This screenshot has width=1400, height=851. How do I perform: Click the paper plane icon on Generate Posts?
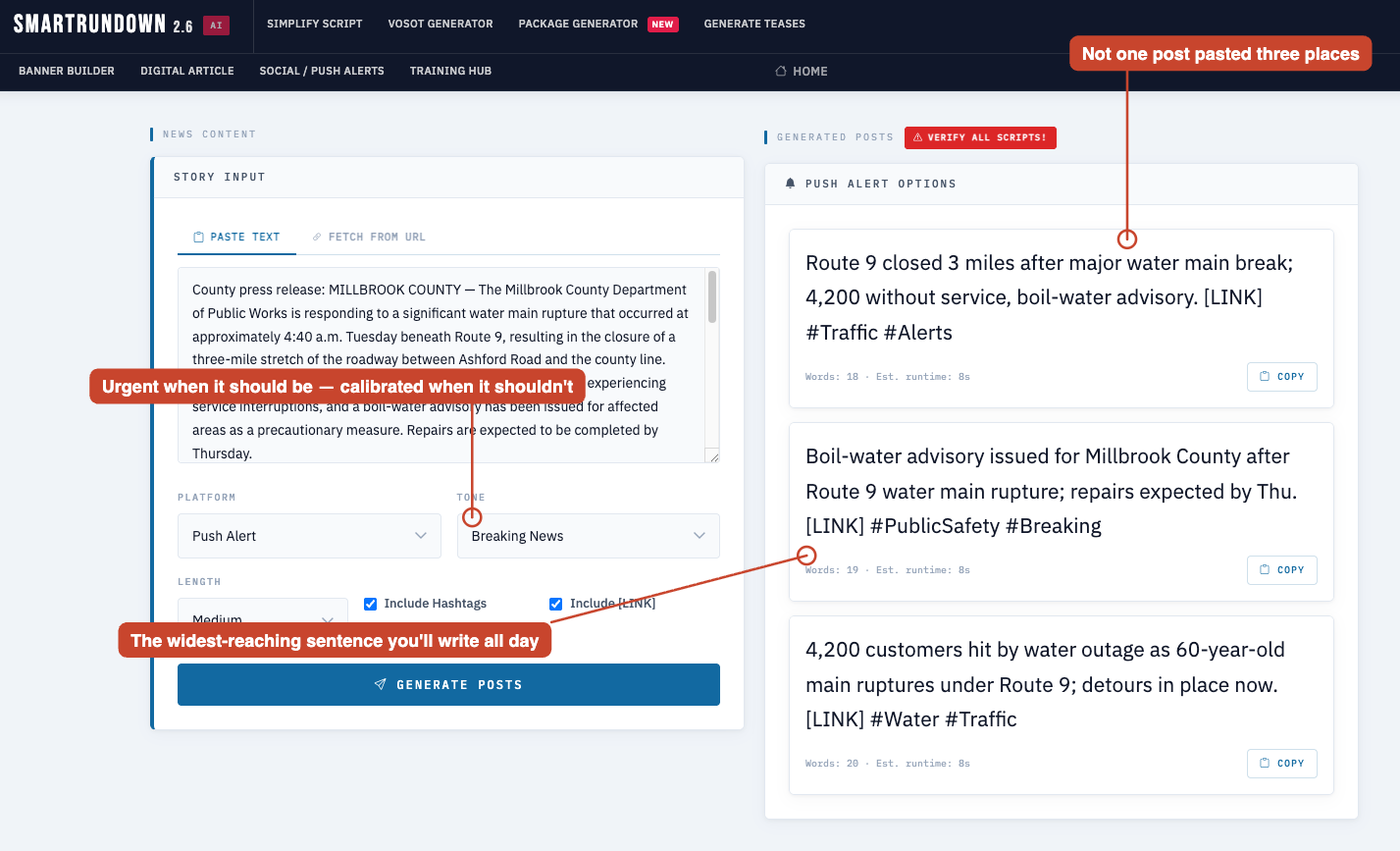381,684
